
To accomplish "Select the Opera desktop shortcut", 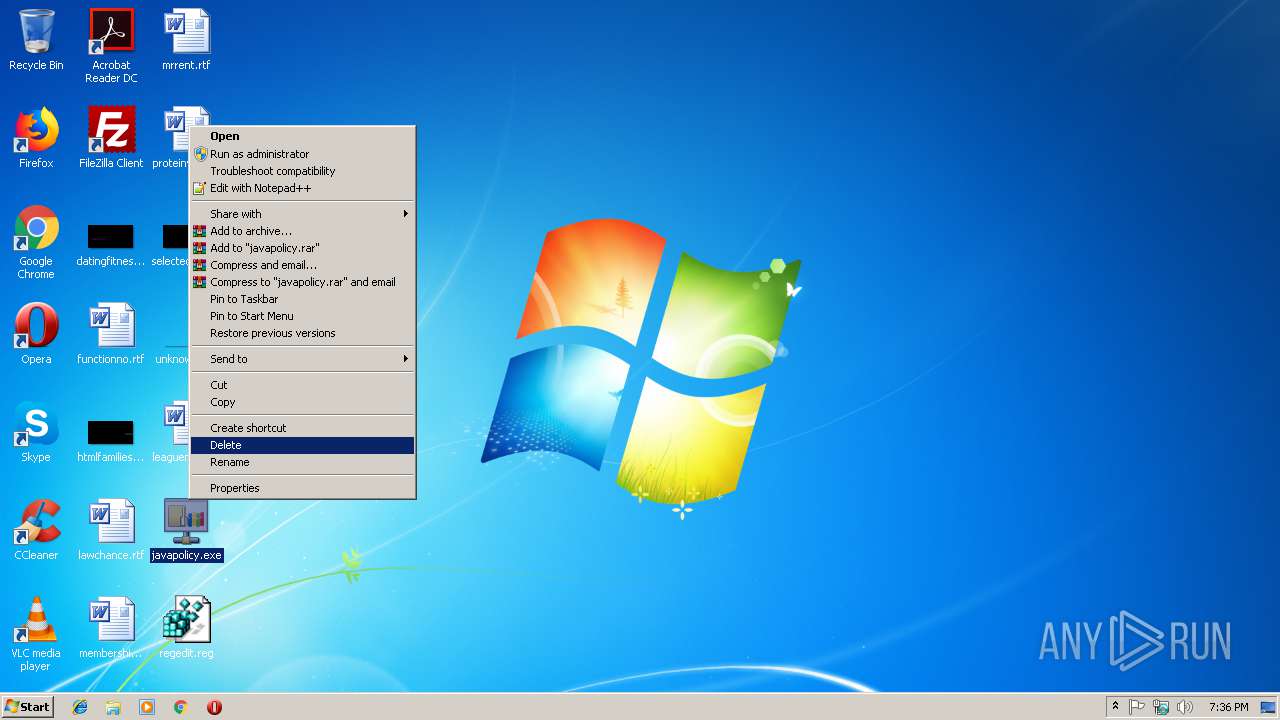I will (36, 334).
